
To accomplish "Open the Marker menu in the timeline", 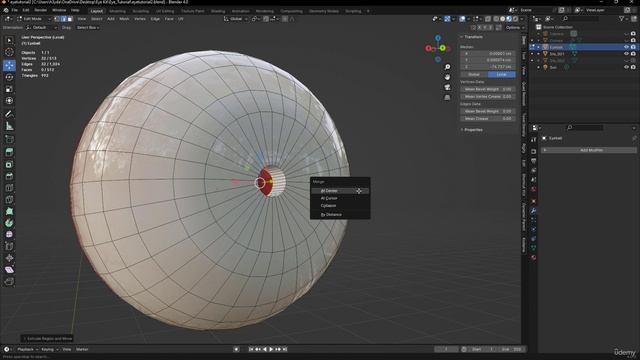I will tap(82, 349).
